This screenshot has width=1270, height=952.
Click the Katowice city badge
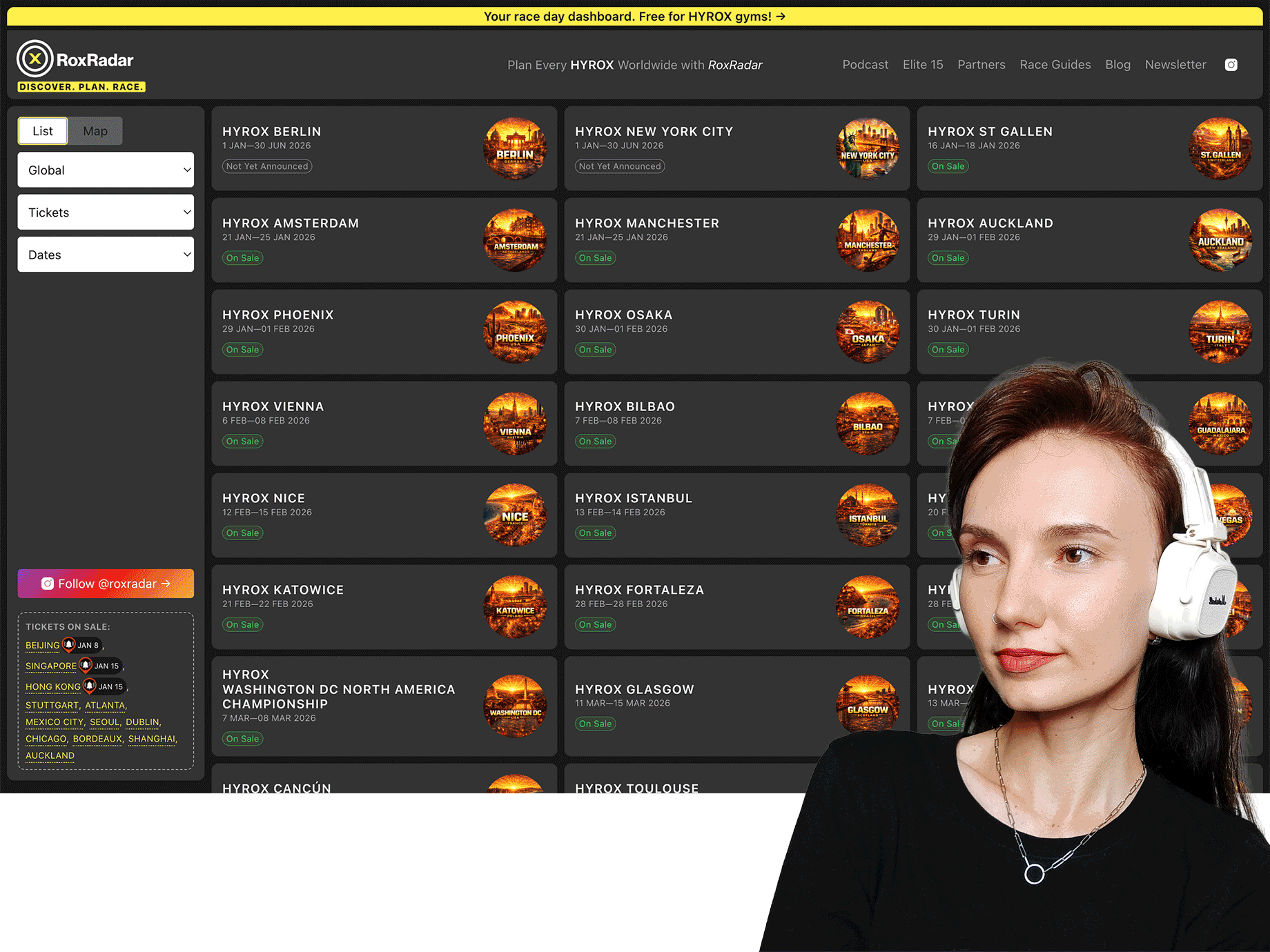(515, 608)
